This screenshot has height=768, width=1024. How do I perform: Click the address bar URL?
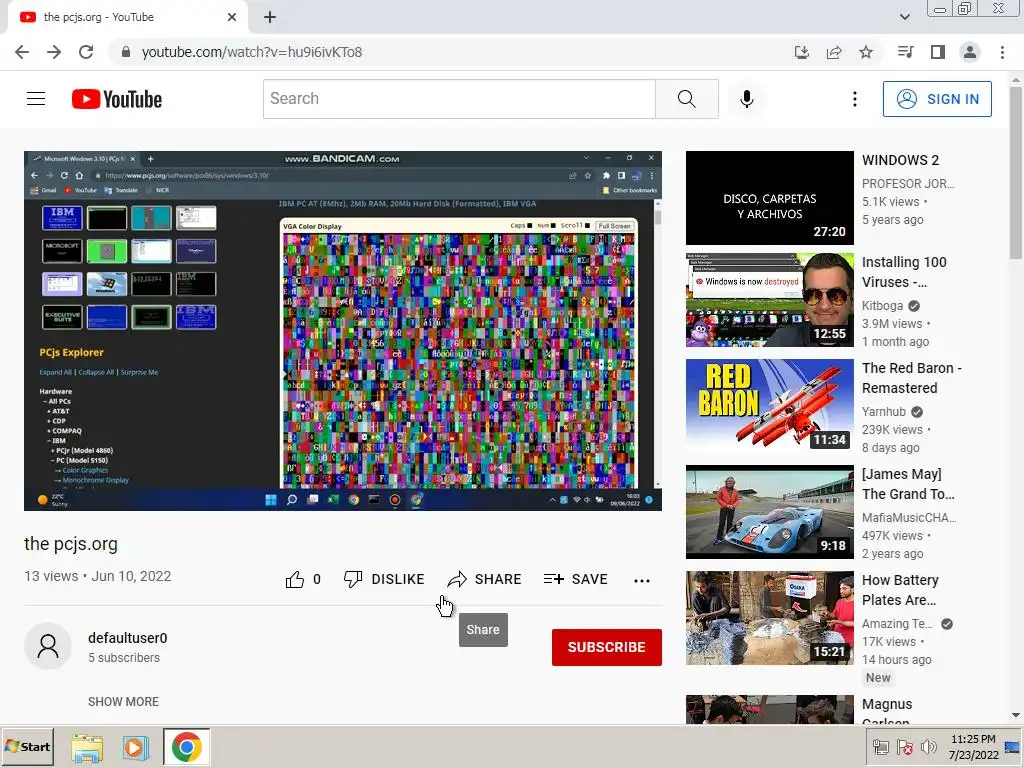pyautogui.click(x=251, y=52)
